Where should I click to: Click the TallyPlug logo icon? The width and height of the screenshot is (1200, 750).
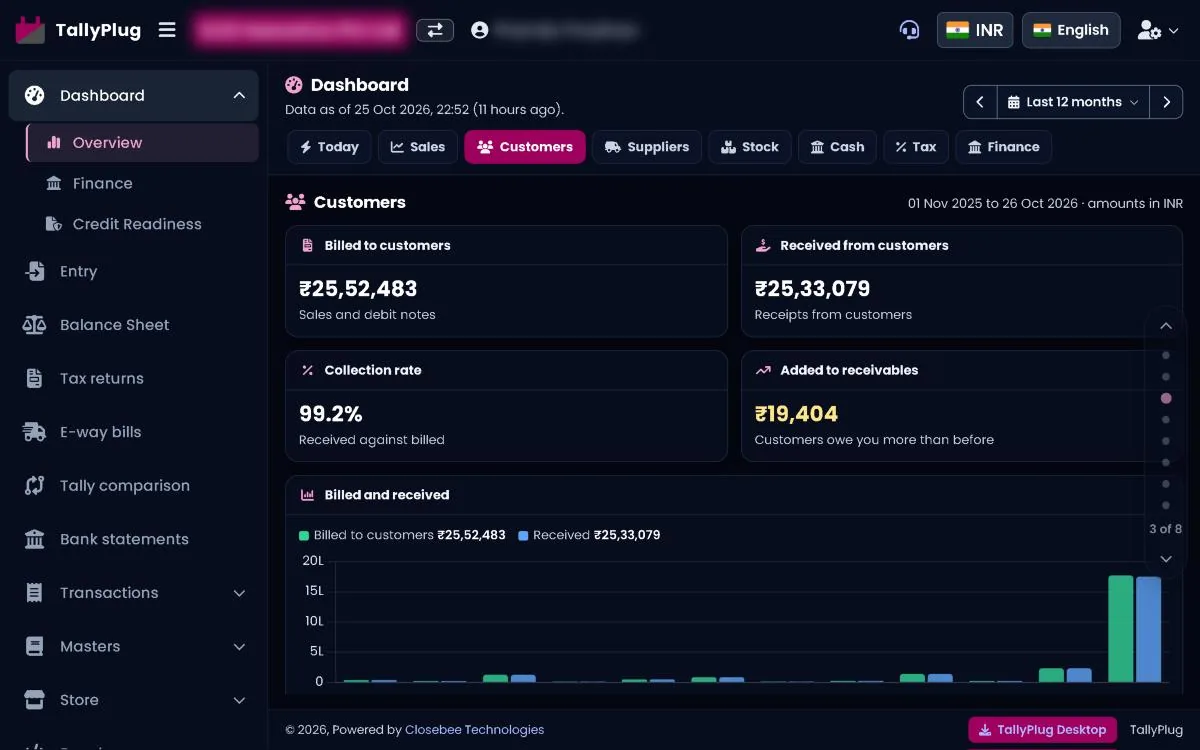[30, 30]
